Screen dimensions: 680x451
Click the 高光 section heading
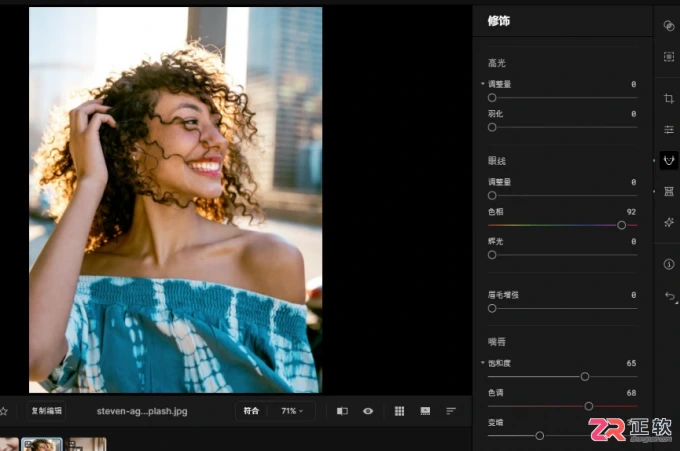497,63
